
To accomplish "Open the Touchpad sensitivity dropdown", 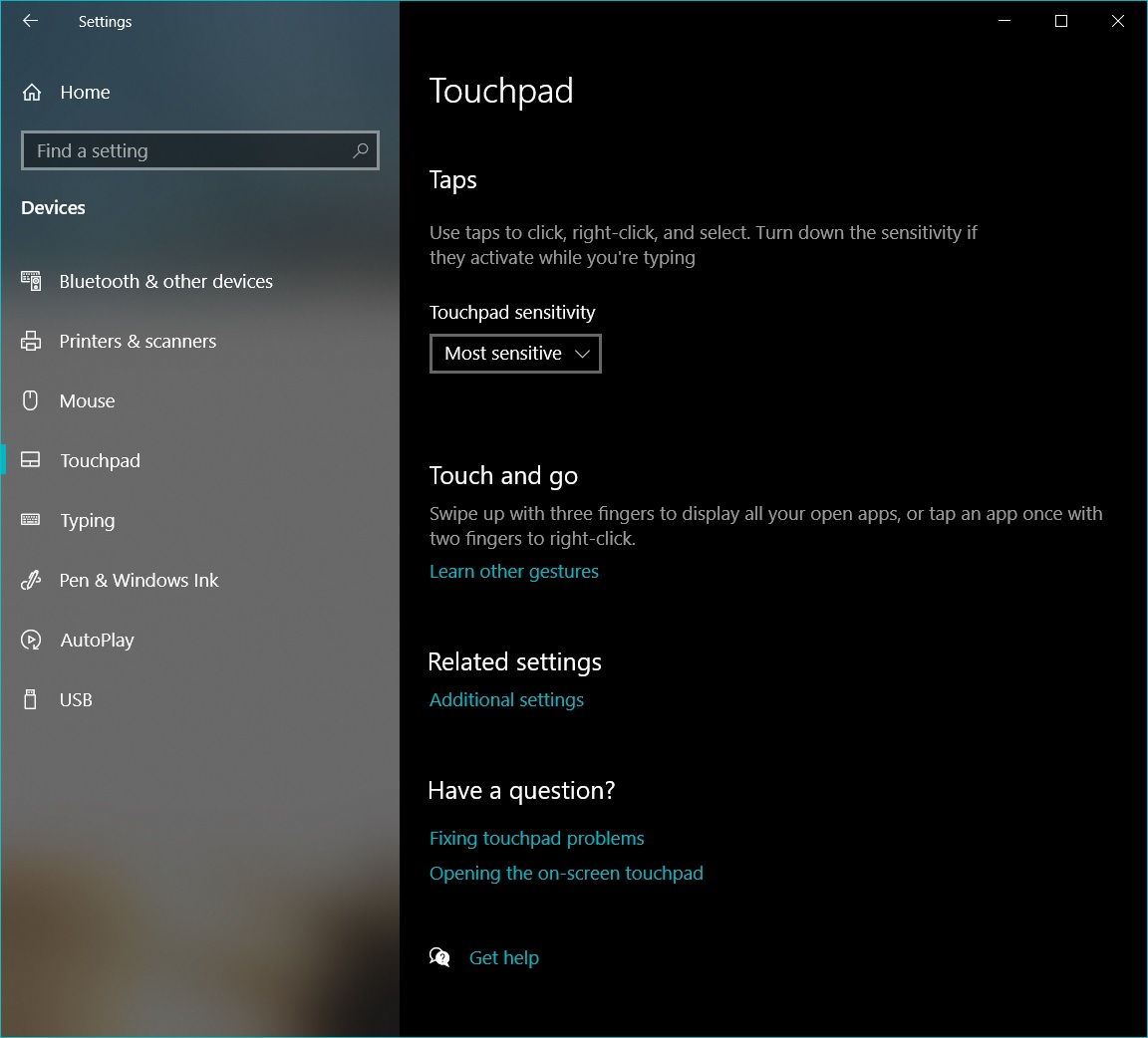I will 515,354.
